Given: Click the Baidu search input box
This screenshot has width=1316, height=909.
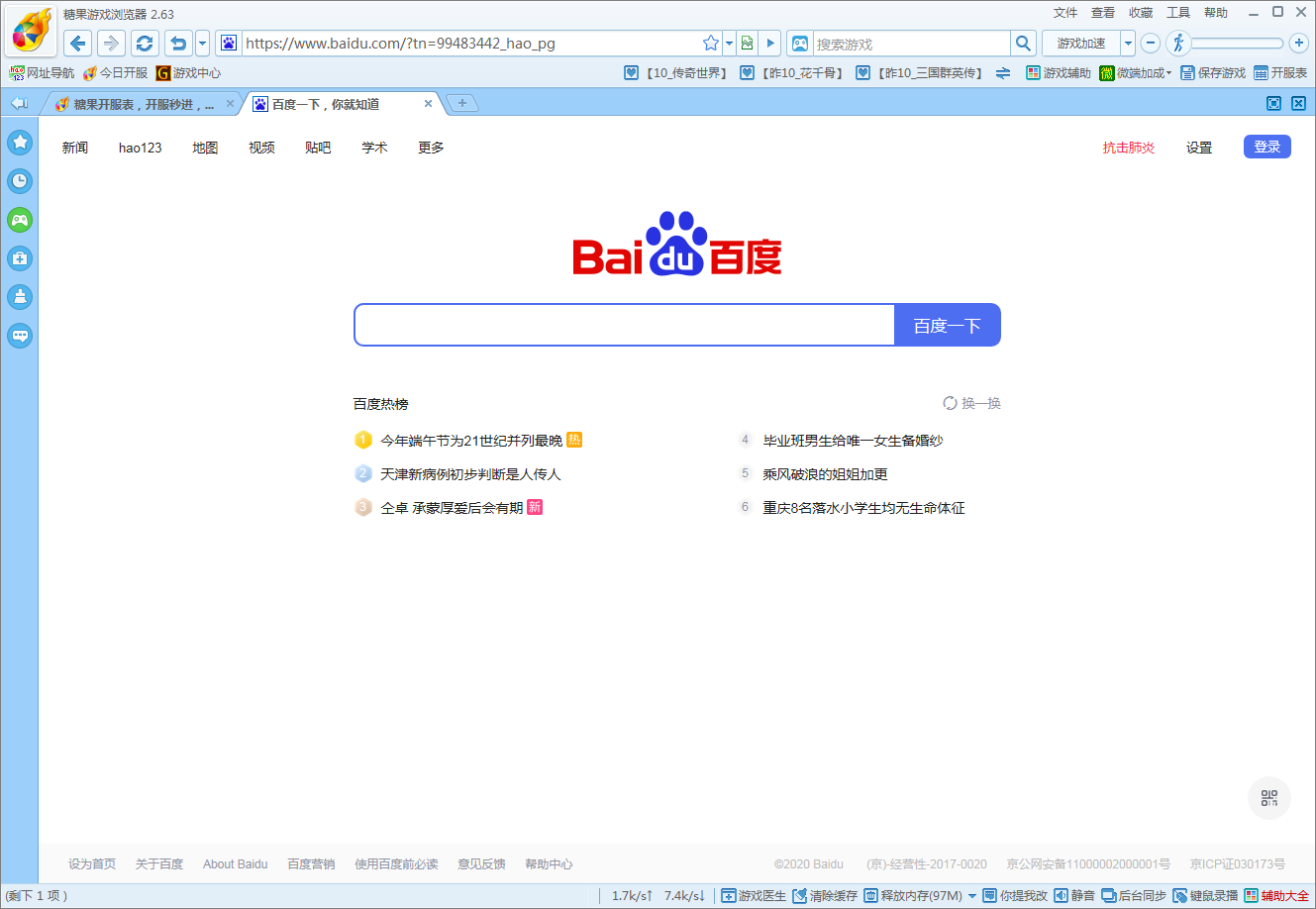Looking at the screenshot, I should click(x=625, y=325).
